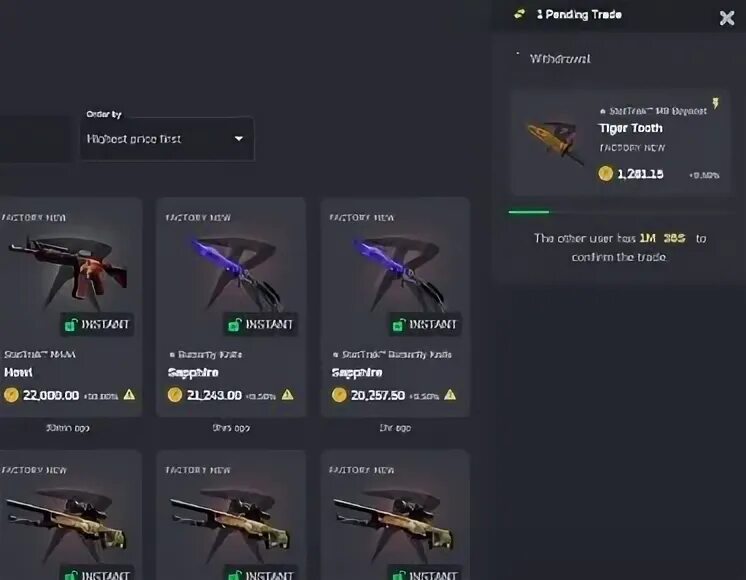This screenshot has height=580, width=746.
Task: Click warning icon beside the 20,257.50 price
Action: [x=450, y=394]
